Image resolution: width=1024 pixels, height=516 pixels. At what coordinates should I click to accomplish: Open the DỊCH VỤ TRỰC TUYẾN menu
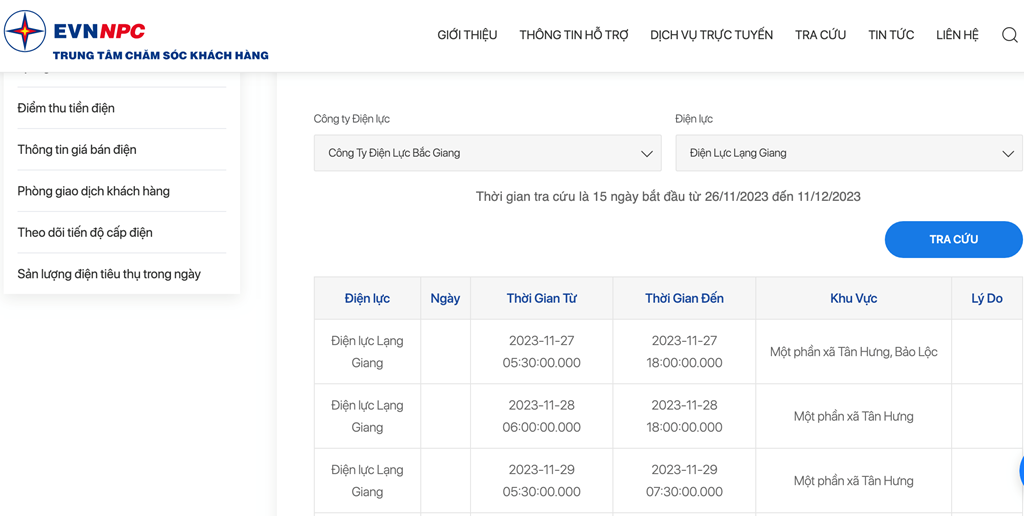tap(711, 35)
